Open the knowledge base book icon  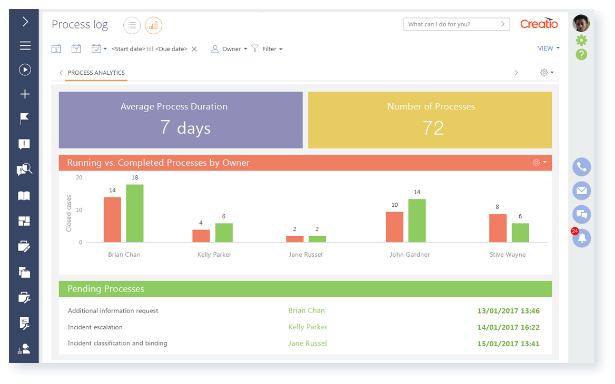pos(24,195)
